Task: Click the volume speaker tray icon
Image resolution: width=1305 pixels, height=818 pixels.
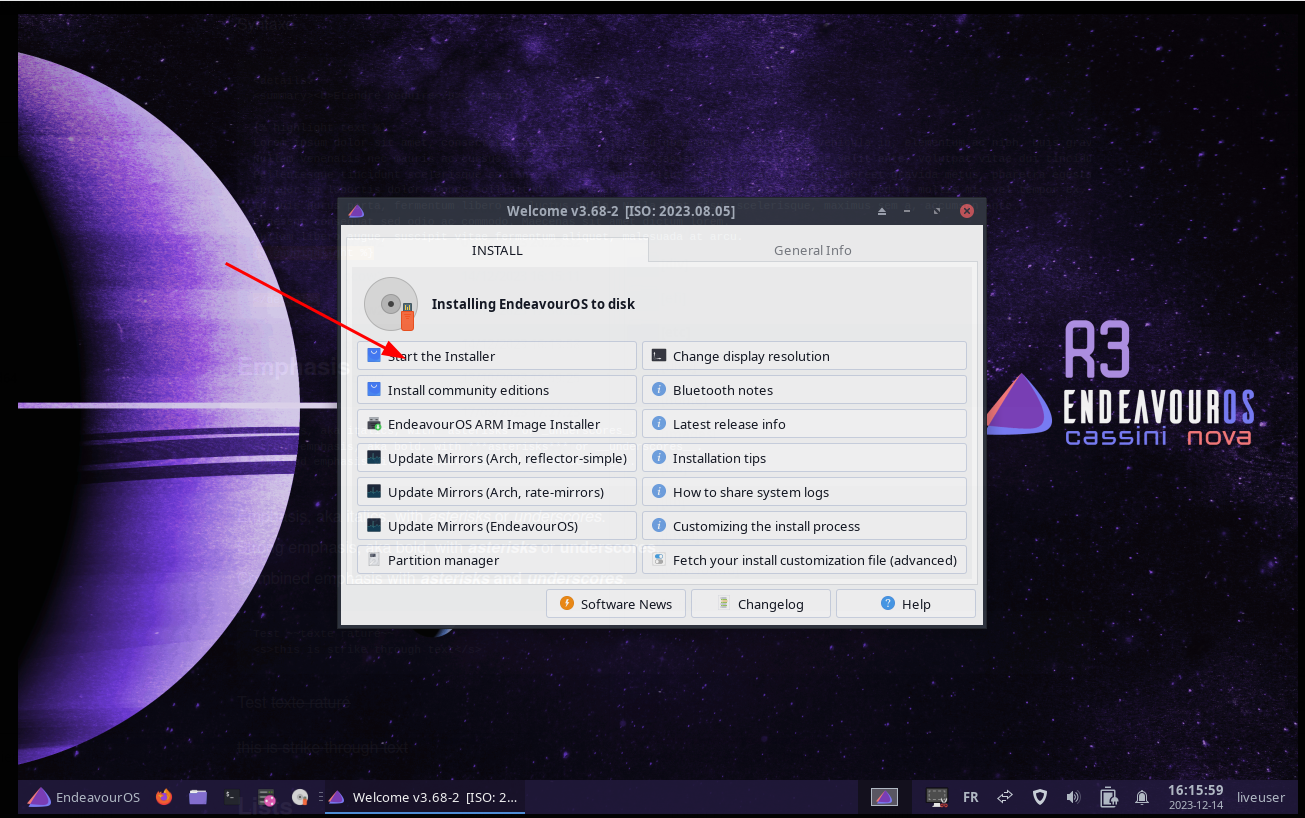Action: (x=1073, y=797)
